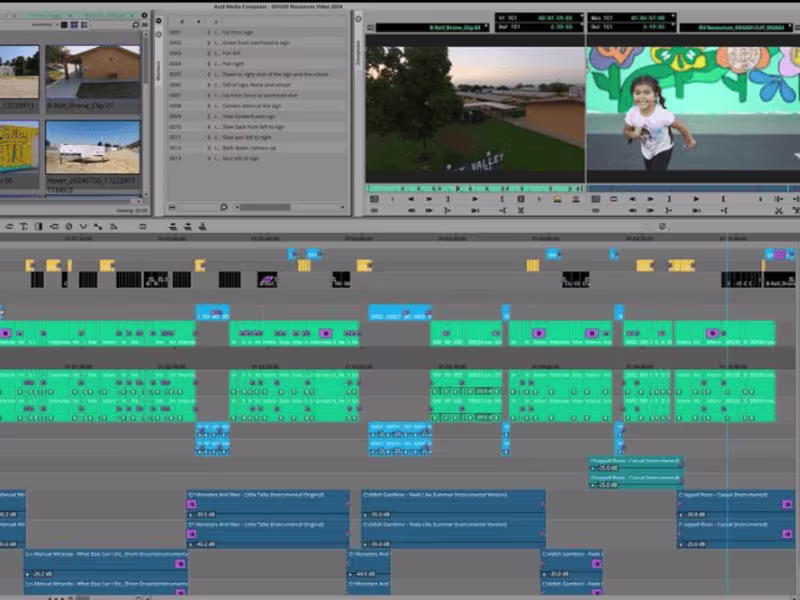The width and height of the screenshot is (800, 600).
Task: Click the magnifier search icon in the Markers window
Action: (x=223, y=206)
